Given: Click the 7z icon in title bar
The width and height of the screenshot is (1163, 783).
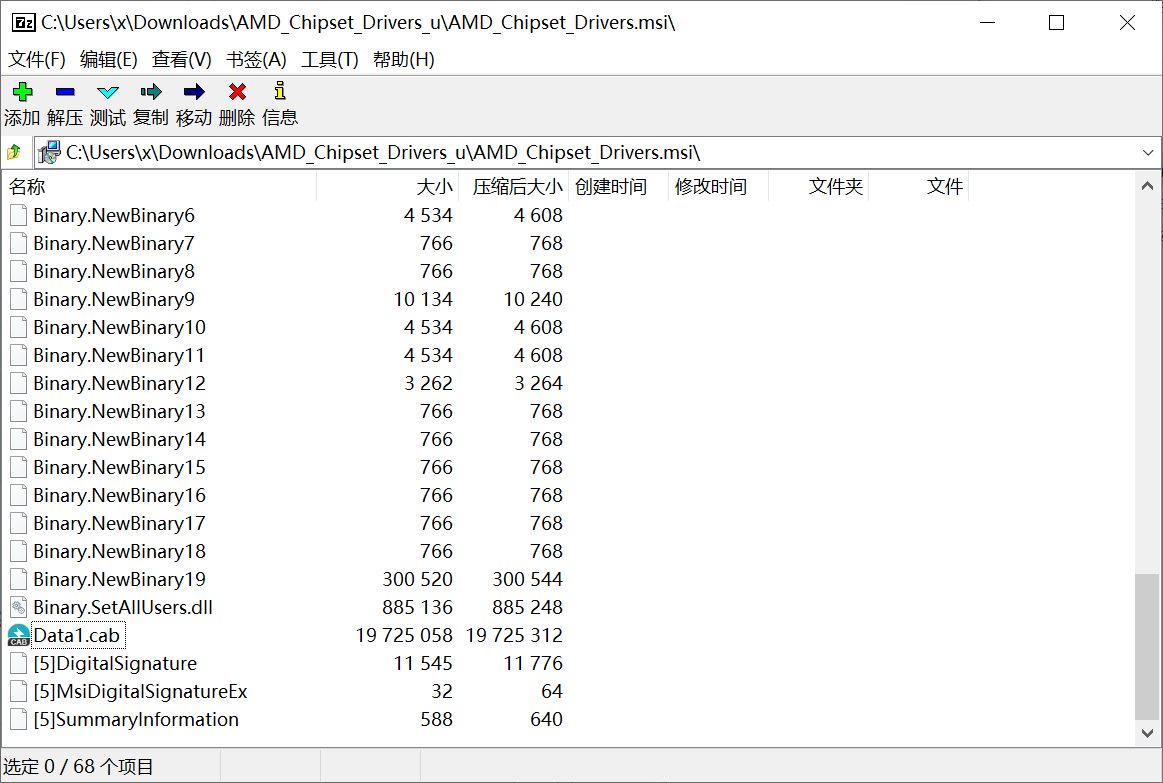Looking at the screenshot, I should tap(24, 22).
